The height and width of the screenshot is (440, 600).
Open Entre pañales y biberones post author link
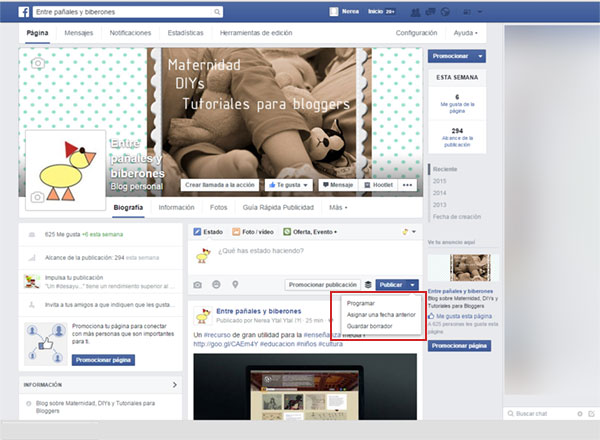(x=259, y=311)
